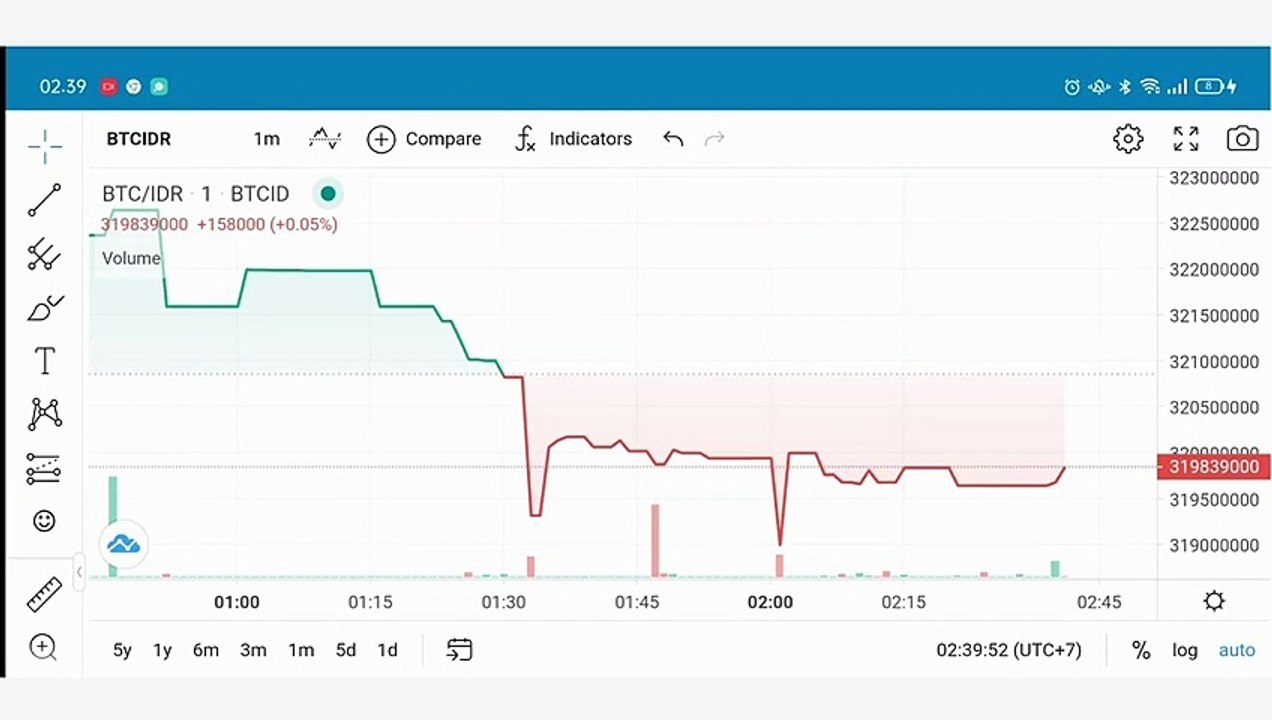Tap the Wi-Fi status icon

[1150, 87]
